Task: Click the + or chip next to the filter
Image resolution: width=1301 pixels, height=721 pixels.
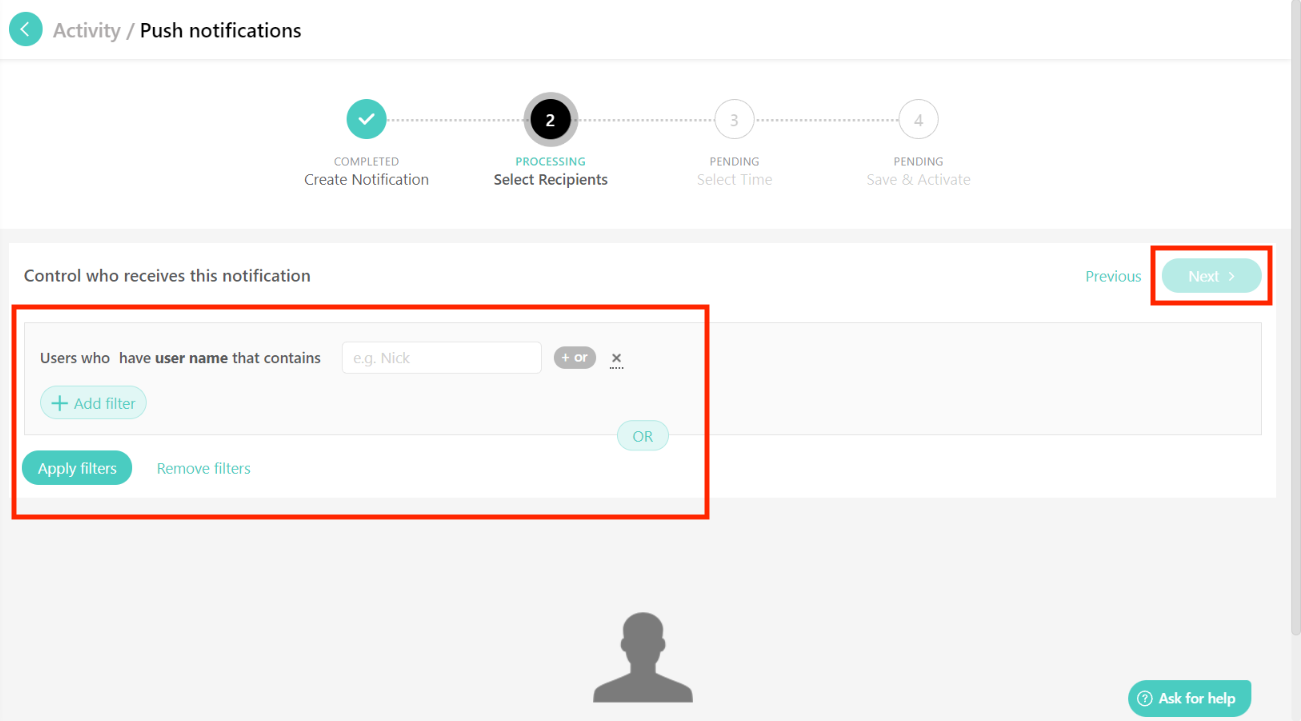Action: pyautogui.click(x=575, y=357)
